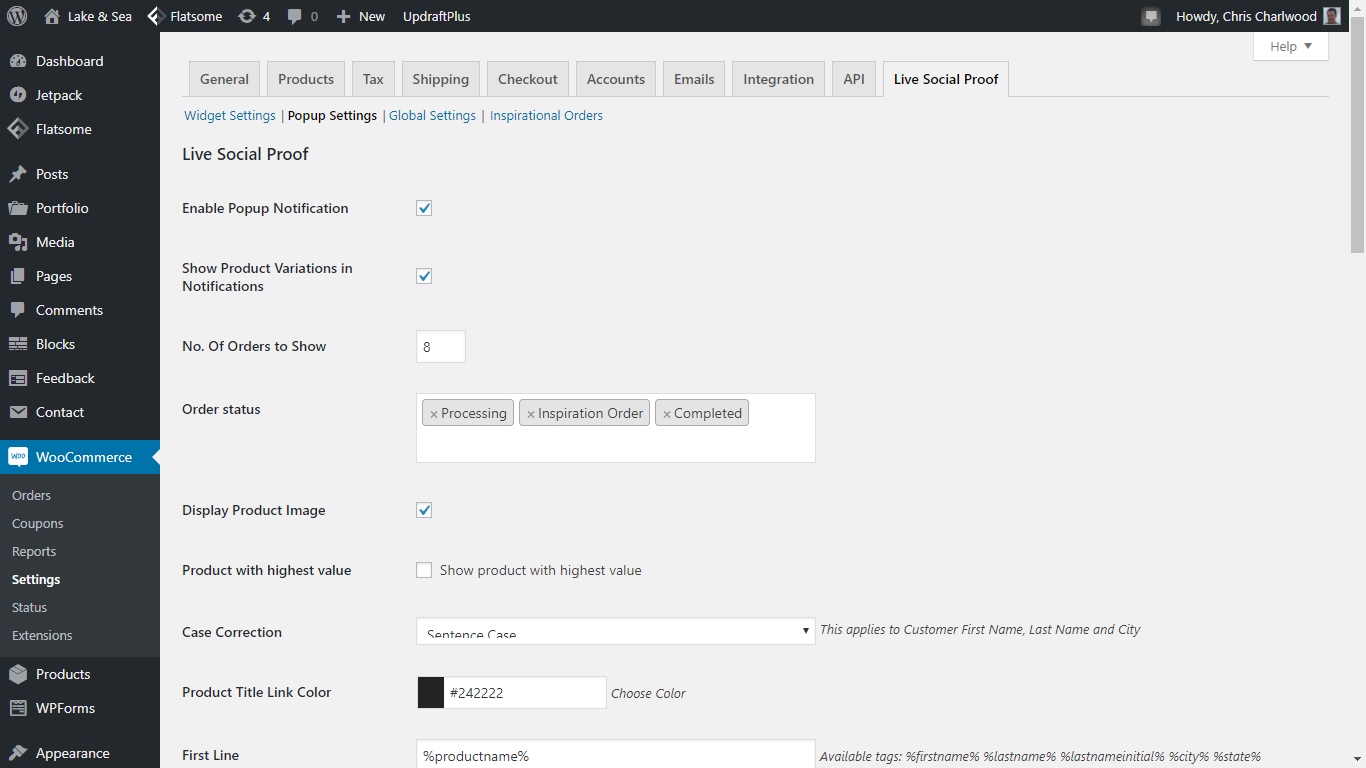Open UpdraftPlus in admin bar

pyautogui.click(x=436, y=16)
